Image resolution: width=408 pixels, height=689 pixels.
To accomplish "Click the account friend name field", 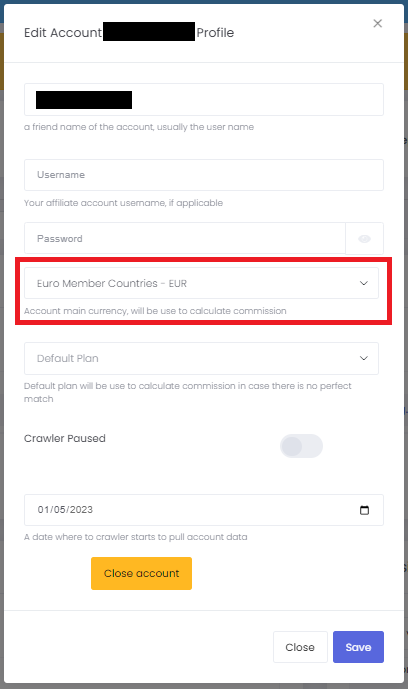I will click(204, 99).
